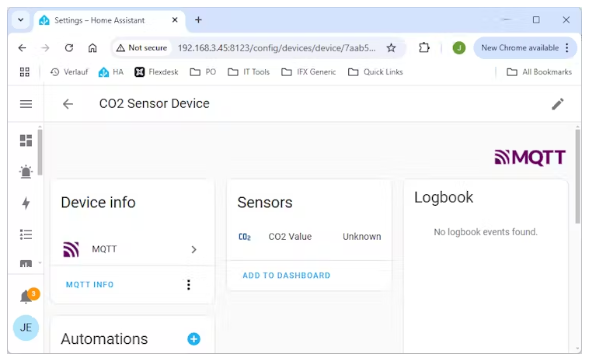The height and width of the screenshot is (360, 591).
Task: Open the three-dot menu beside MQTT INFO
Action: [188, 285]
